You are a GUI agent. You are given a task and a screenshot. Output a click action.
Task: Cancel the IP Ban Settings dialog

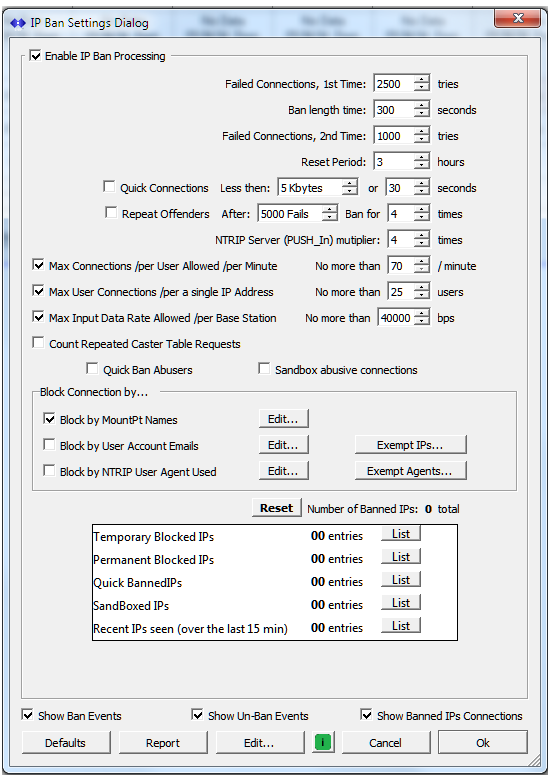(x=385, y=743)
